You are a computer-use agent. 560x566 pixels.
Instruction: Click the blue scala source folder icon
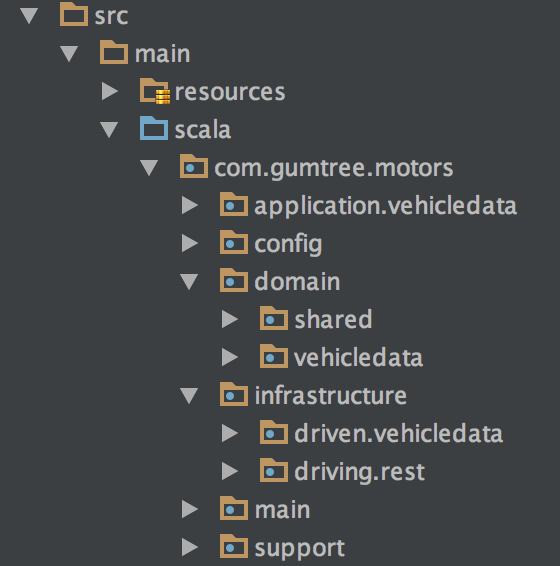click(x=154, y=128)
